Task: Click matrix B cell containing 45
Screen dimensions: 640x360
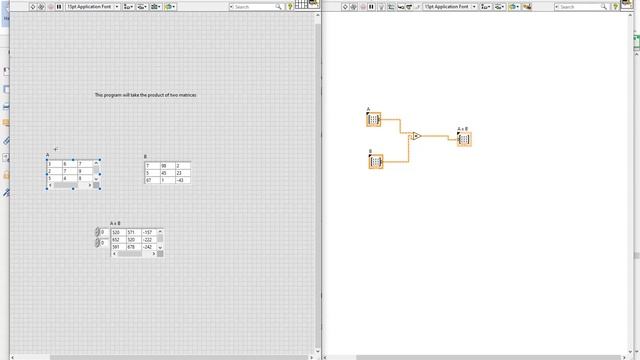Action: tap(167, 173)
